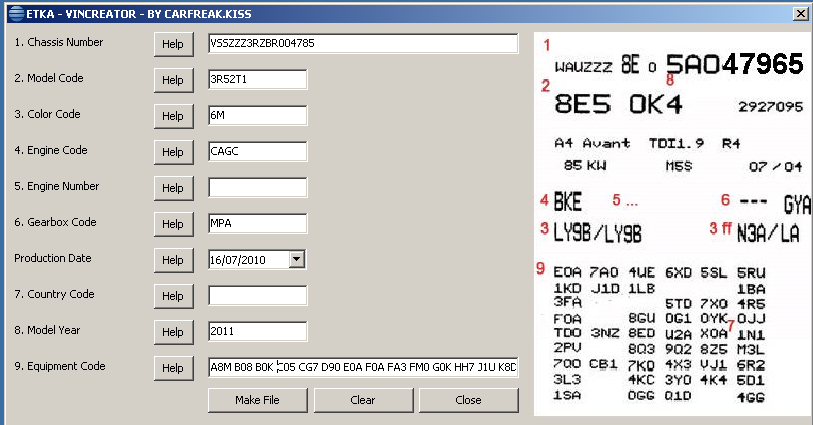Click the Production Date value 16/07/2010
The image size is (813, 425).
point(237,260)
